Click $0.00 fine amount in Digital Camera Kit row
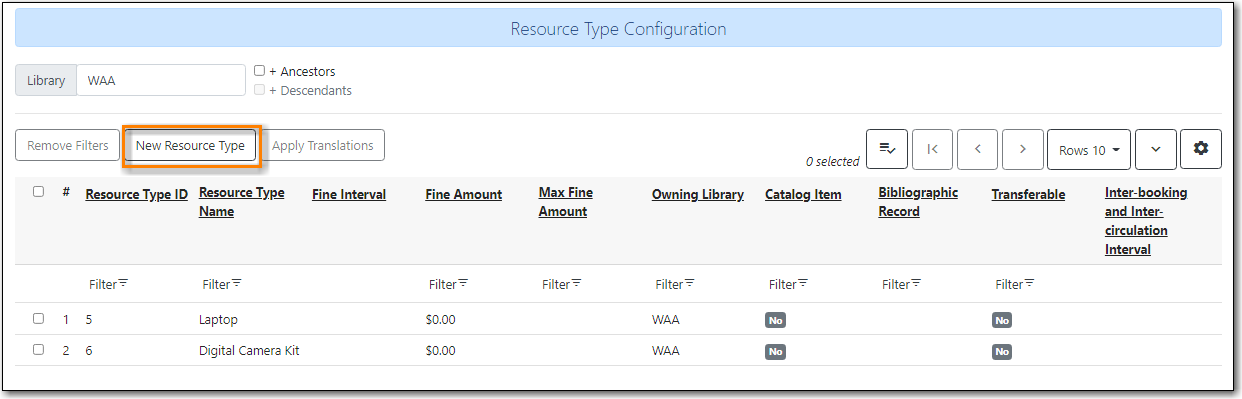Screen dimensions: 1242x399 (440, 351)
